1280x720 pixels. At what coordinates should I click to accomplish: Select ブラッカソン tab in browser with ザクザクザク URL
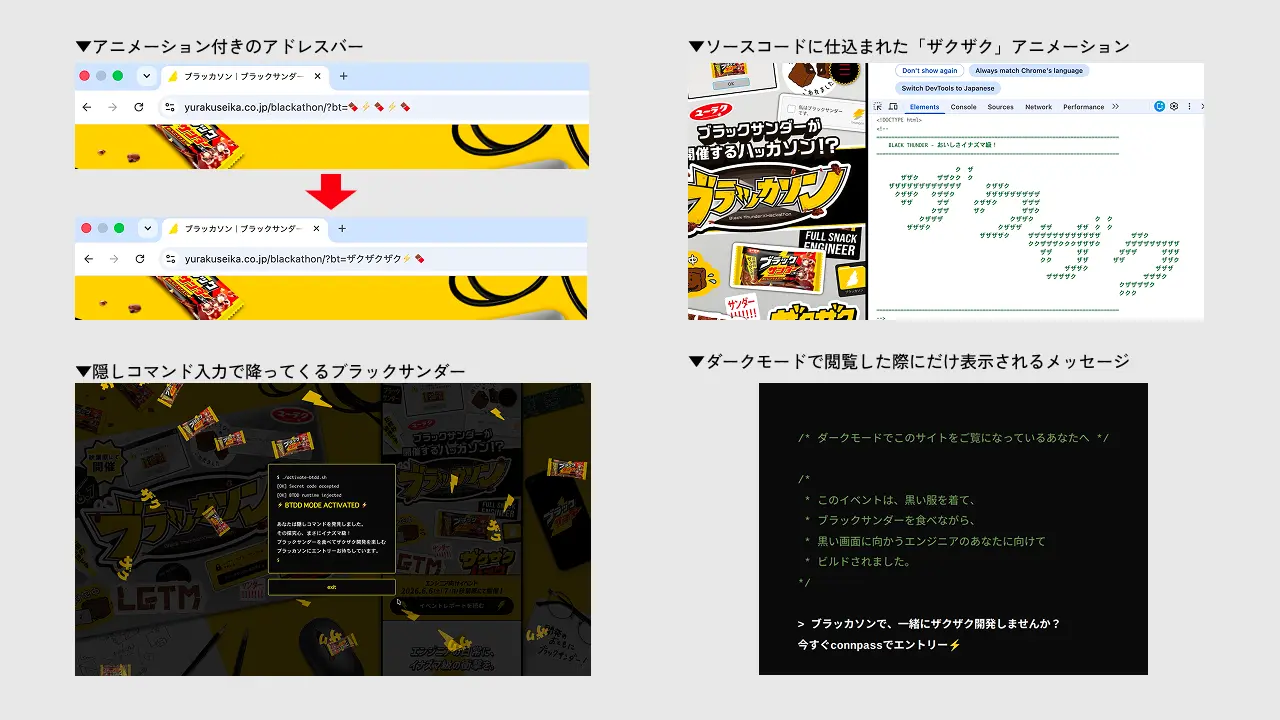[244, 228]
